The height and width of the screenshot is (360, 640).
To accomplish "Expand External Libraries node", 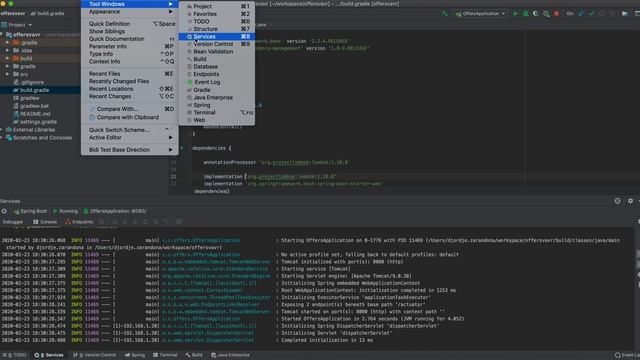I will click(2, 130).
